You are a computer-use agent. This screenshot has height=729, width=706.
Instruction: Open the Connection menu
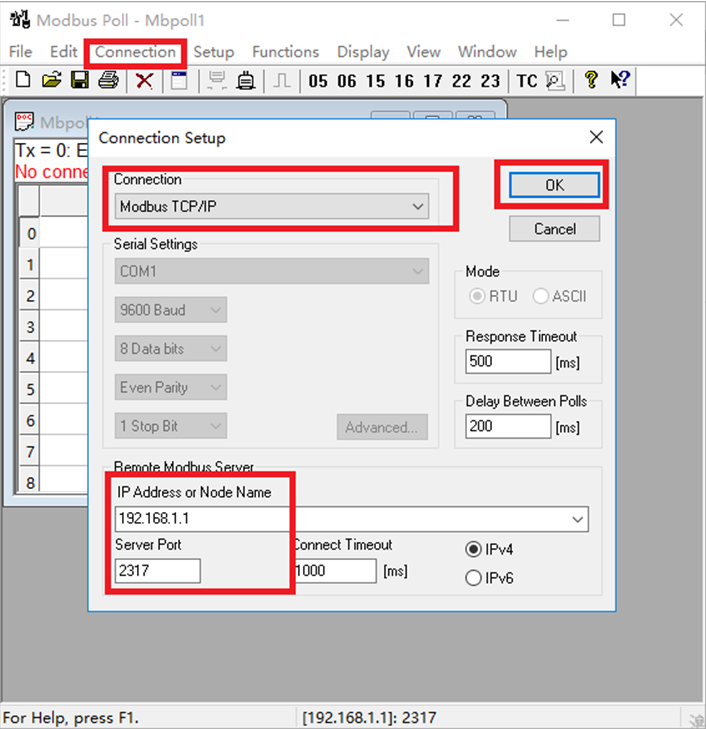pyautogui.click(x=135, y=52)
